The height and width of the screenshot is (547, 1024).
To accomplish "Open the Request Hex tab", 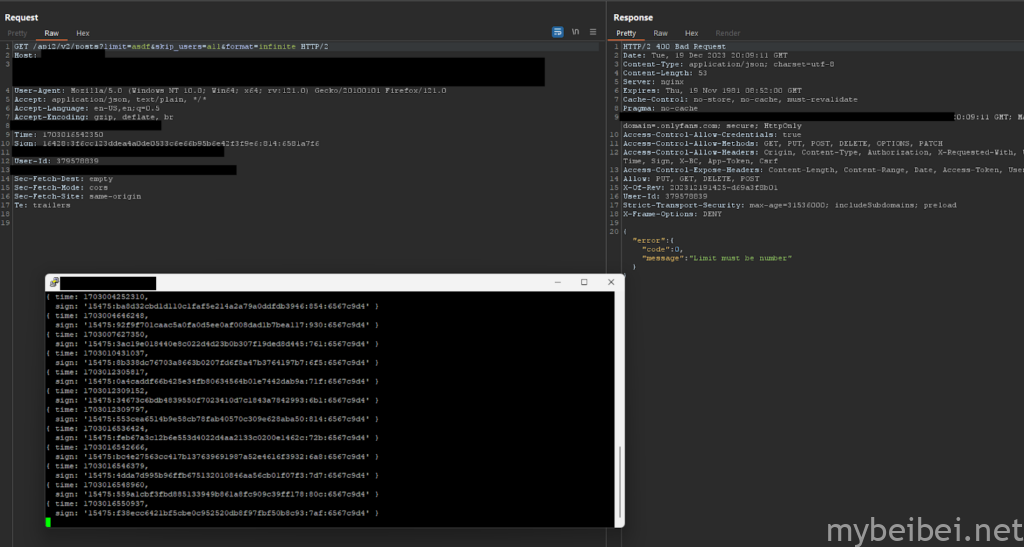I will coord(82,33).
